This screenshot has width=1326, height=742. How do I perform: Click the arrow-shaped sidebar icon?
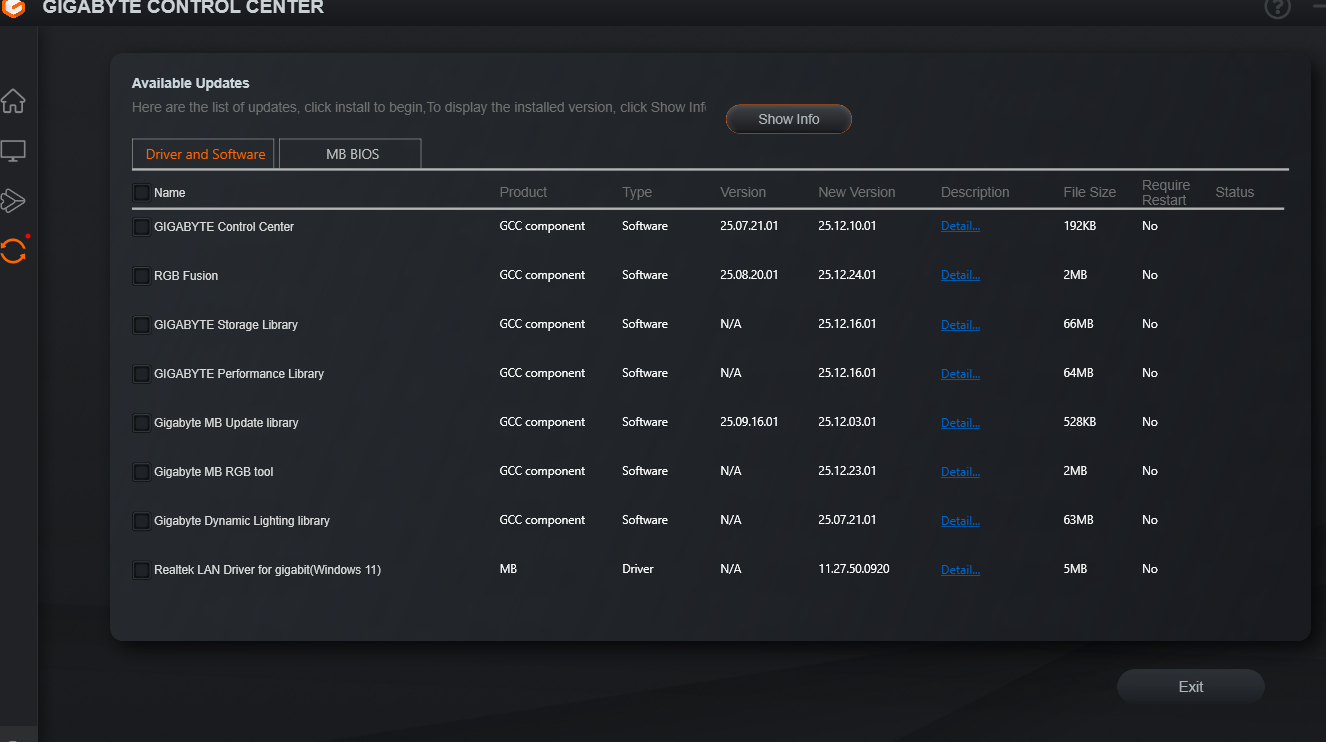13,200
